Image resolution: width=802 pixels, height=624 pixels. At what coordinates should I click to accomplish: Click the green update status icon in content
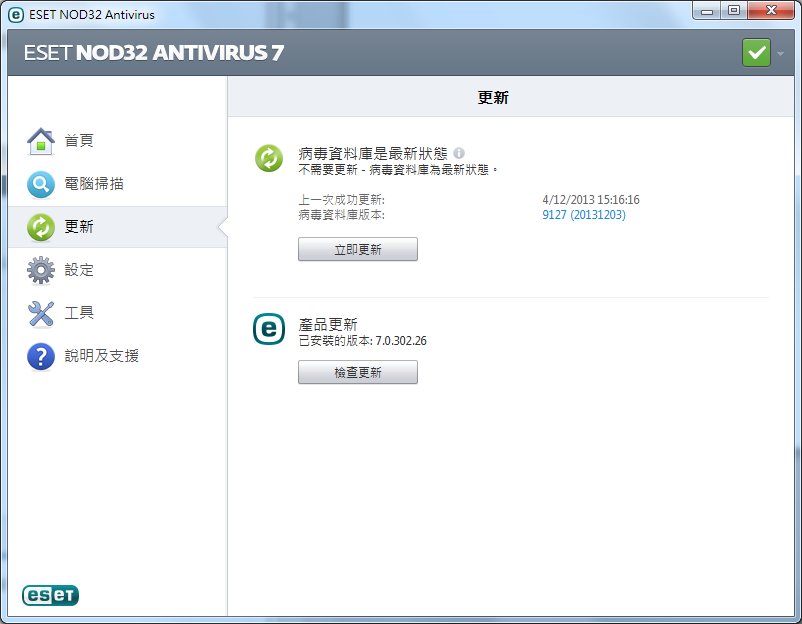click(x=269, y=158)
